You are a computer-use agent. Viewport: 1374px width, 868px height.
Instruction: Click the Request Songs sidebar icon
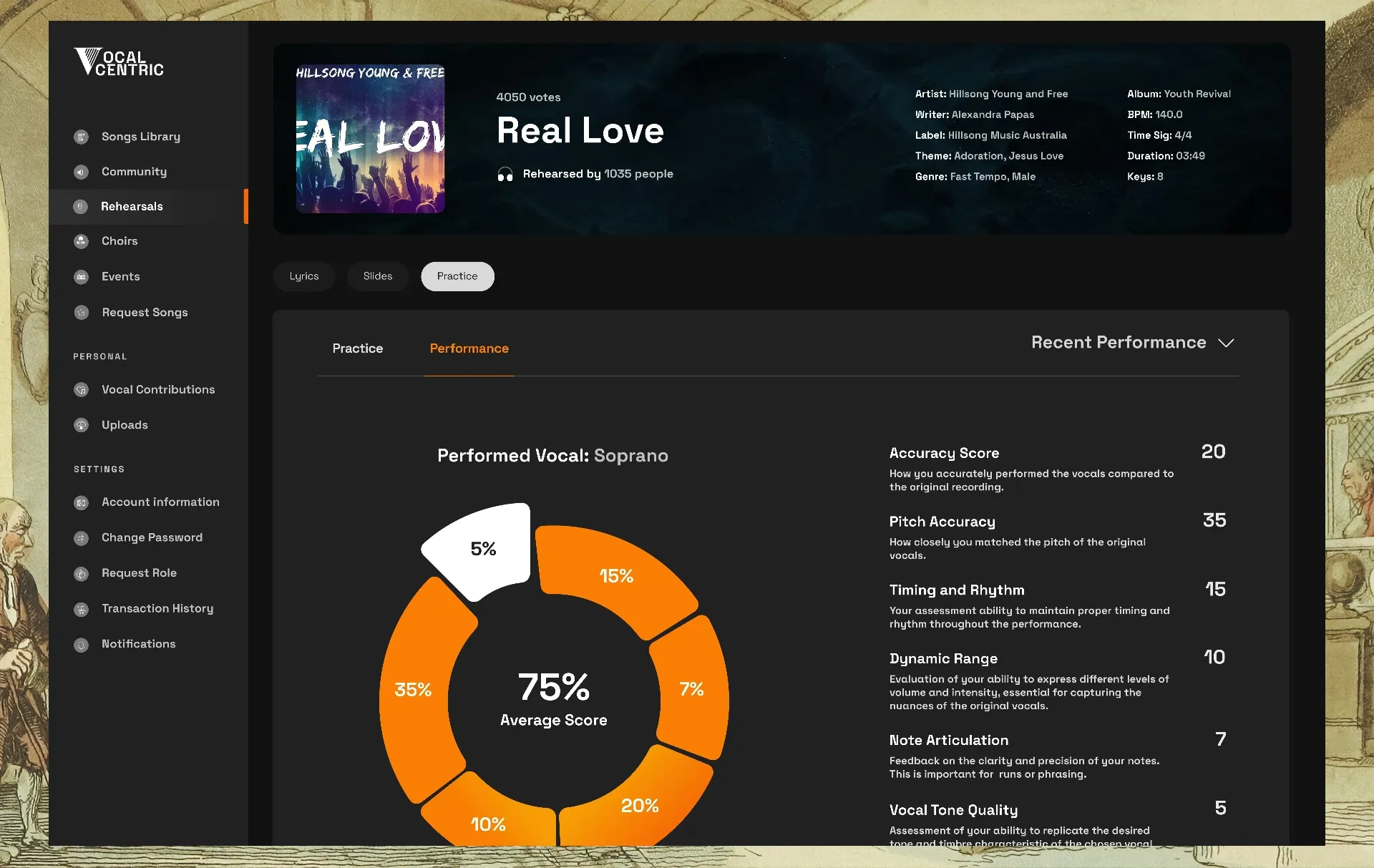(x=82, y=312)
